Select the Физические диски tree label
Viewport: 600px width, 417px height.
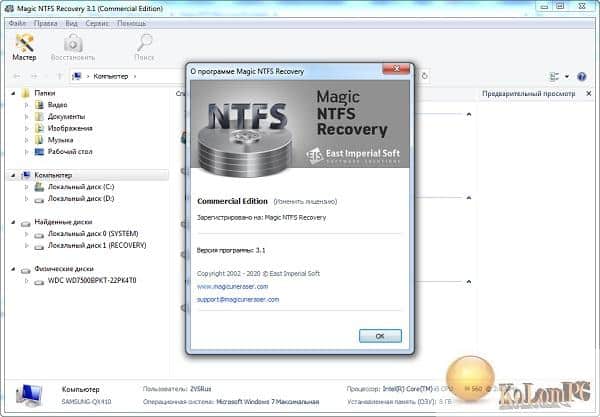click(x=64, y=269)
